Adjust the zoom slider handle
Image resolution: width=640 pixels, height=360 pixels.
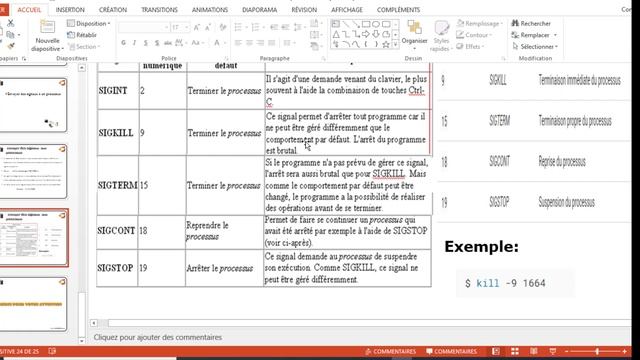coord(597,351)
